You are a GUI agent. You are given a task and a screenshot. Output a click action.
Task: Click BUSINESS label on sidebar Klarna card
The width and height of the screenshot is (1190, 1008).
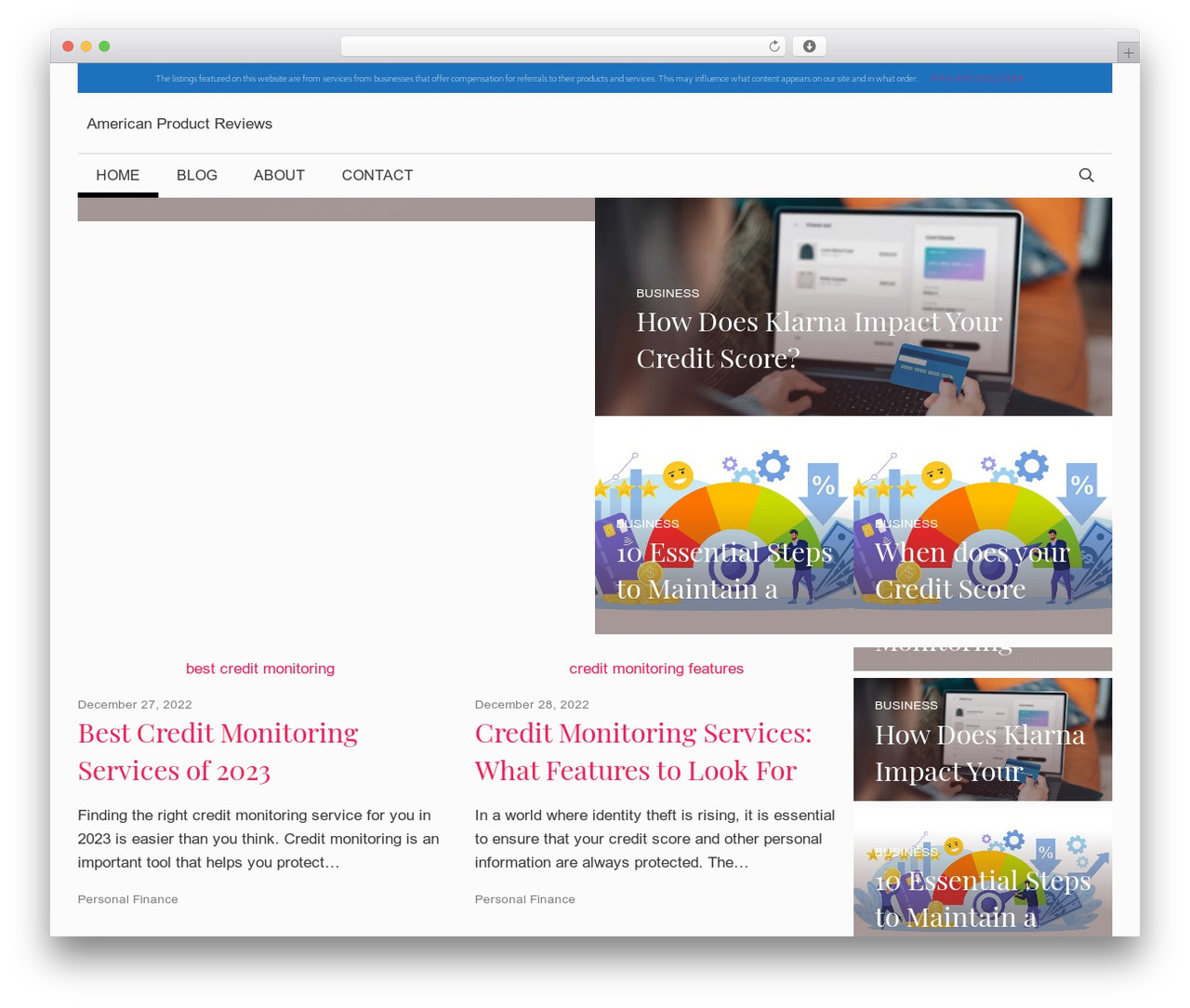906,706
